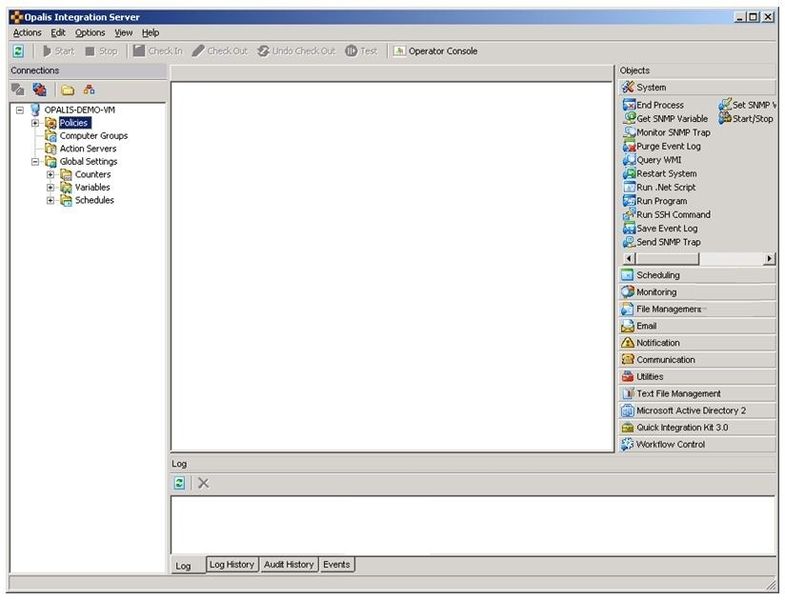Image resolution: width=785 pixels, height=600 pixels.
Task: Select the Send SNMP Trap object
Action: coord(662,242)
